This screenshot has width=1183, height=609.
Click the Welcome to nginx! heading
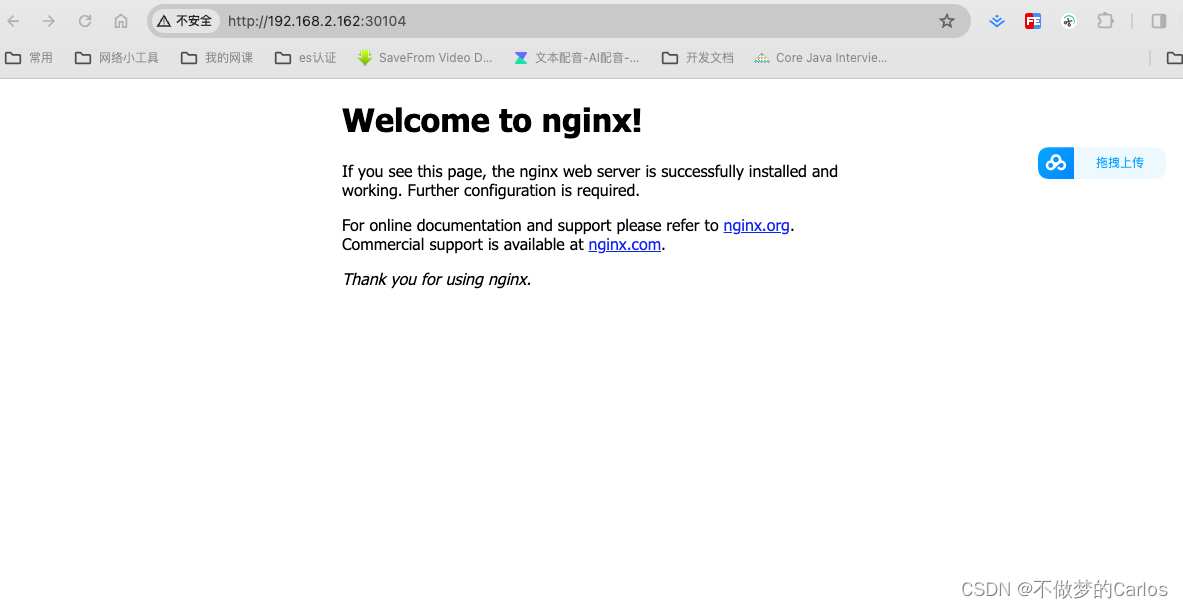pyautogui.click(x=492, y=121)
